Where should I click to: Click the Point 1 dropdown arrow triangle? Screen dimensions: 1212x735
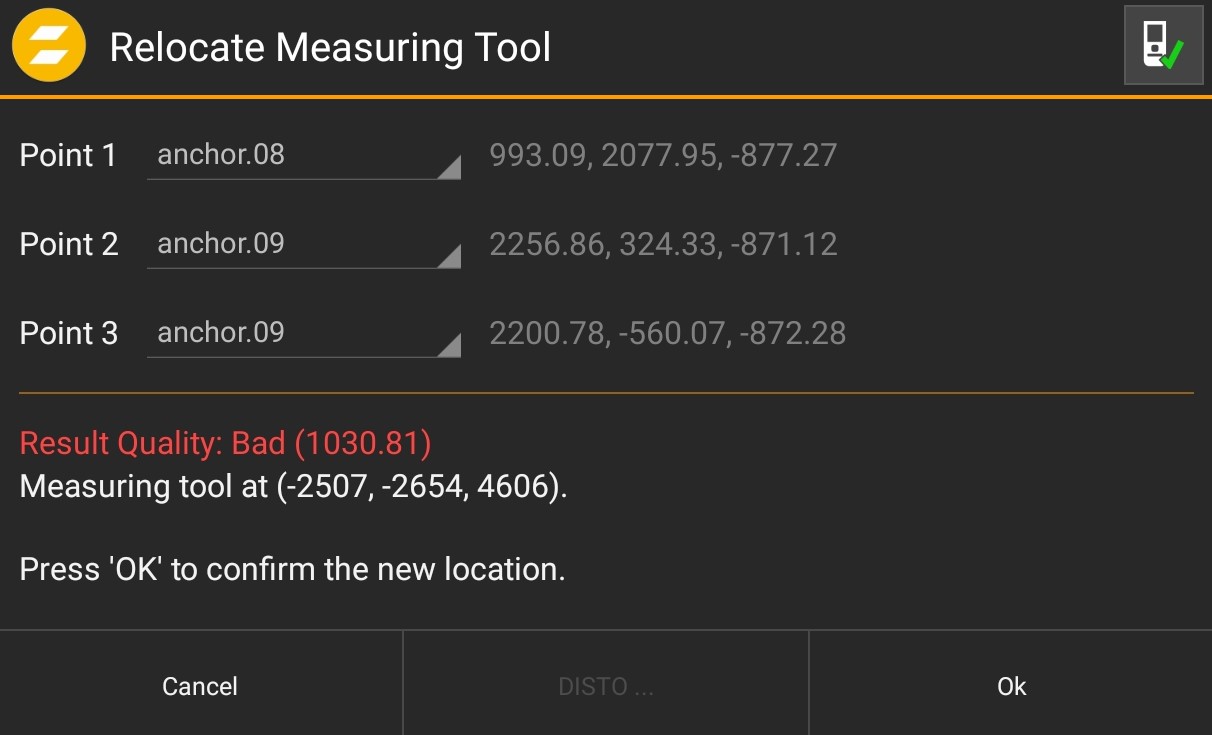click(449, 167)
